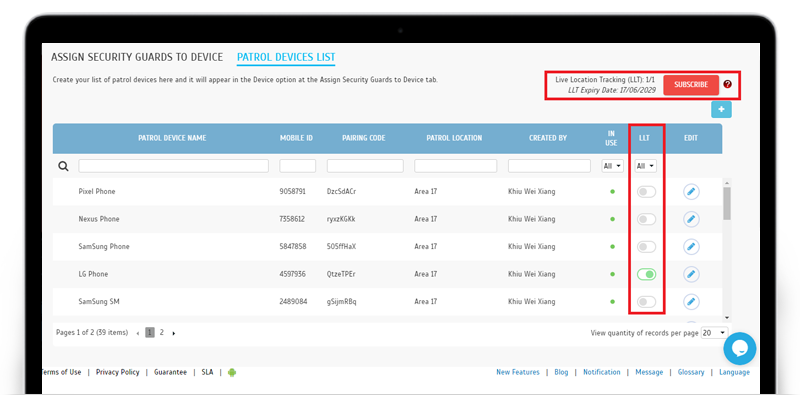Focus the Created By filter field
Image resolution: width=800 pixels, height=395 pixels.
tap(549, 166)
